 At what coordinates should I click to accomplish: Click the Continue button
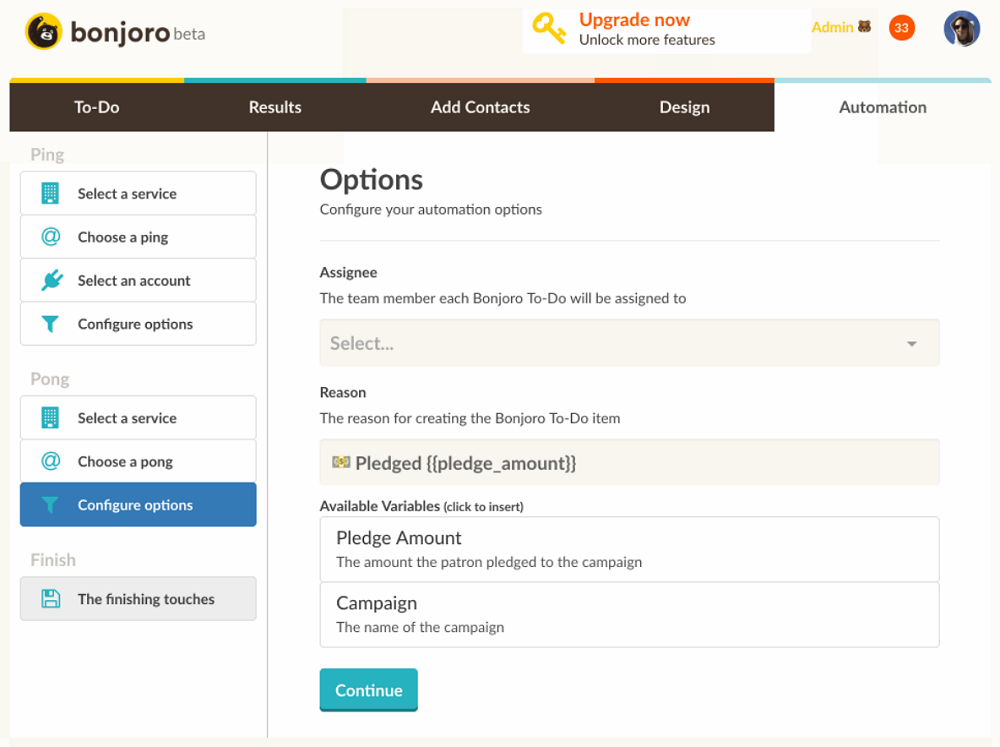pyautogui.click(x=369, y=690)
